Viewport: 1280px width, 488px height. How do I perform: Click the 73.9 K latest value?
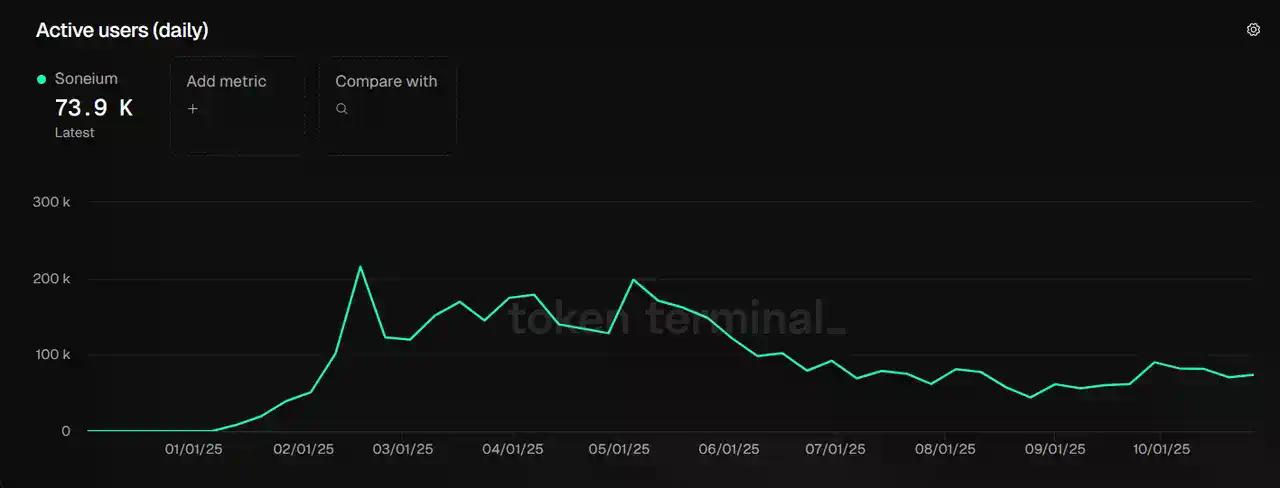click(93, 108)
